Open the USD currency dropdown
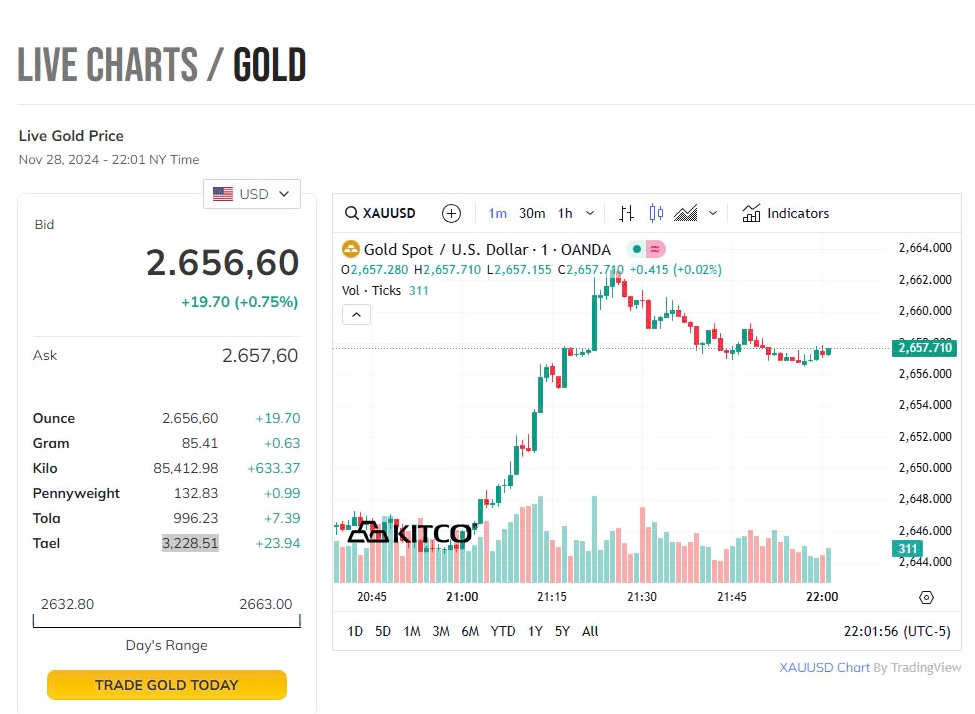975x714 pixels. 252,194
